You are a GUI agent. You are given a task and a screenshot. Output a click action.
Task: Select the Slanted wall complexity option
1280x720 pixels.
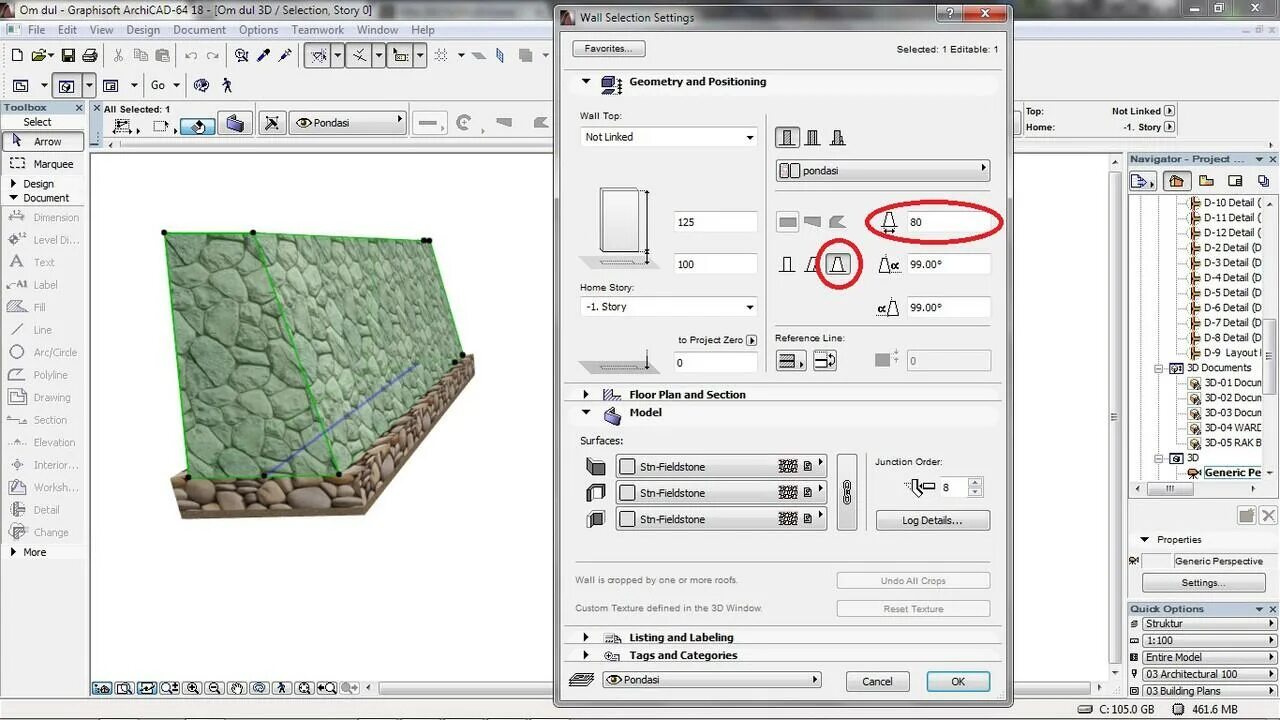(x=812, y=265)
